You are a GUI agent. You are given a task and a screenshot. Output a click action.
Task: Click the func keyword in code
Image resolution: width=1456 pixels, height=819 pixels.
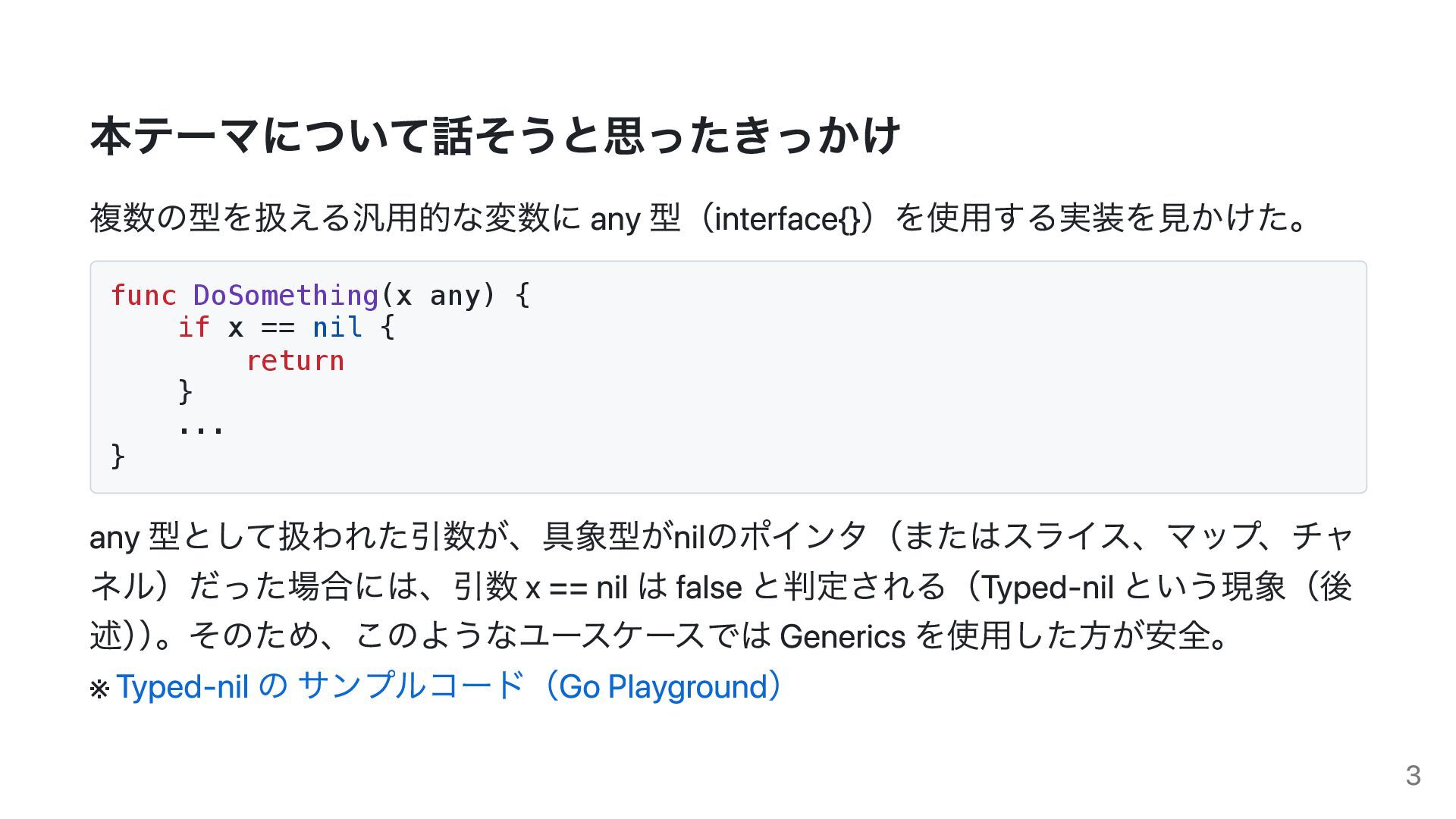(x=143, y=295)
